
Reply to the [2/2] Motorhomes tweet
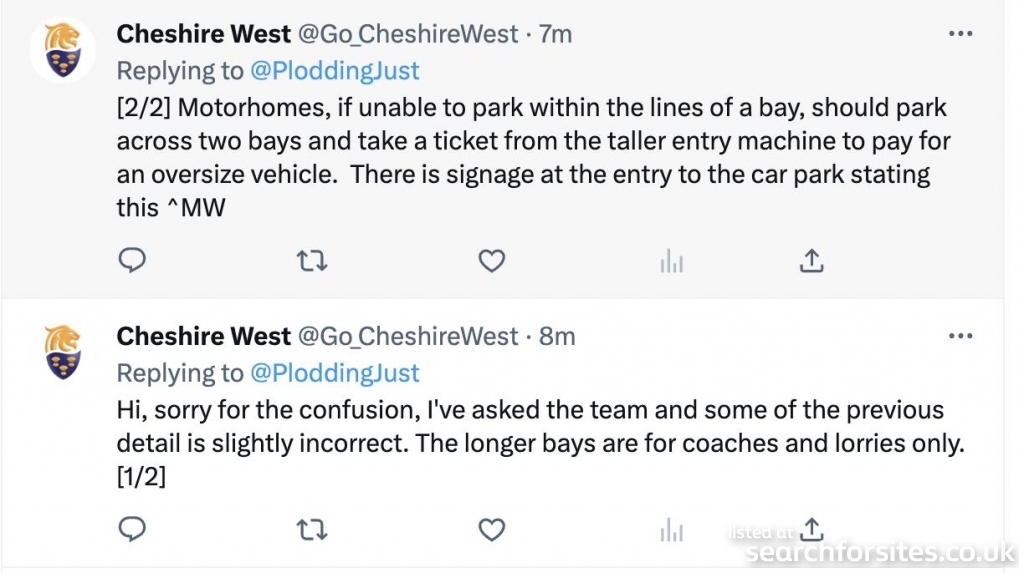tap(132, 260)
